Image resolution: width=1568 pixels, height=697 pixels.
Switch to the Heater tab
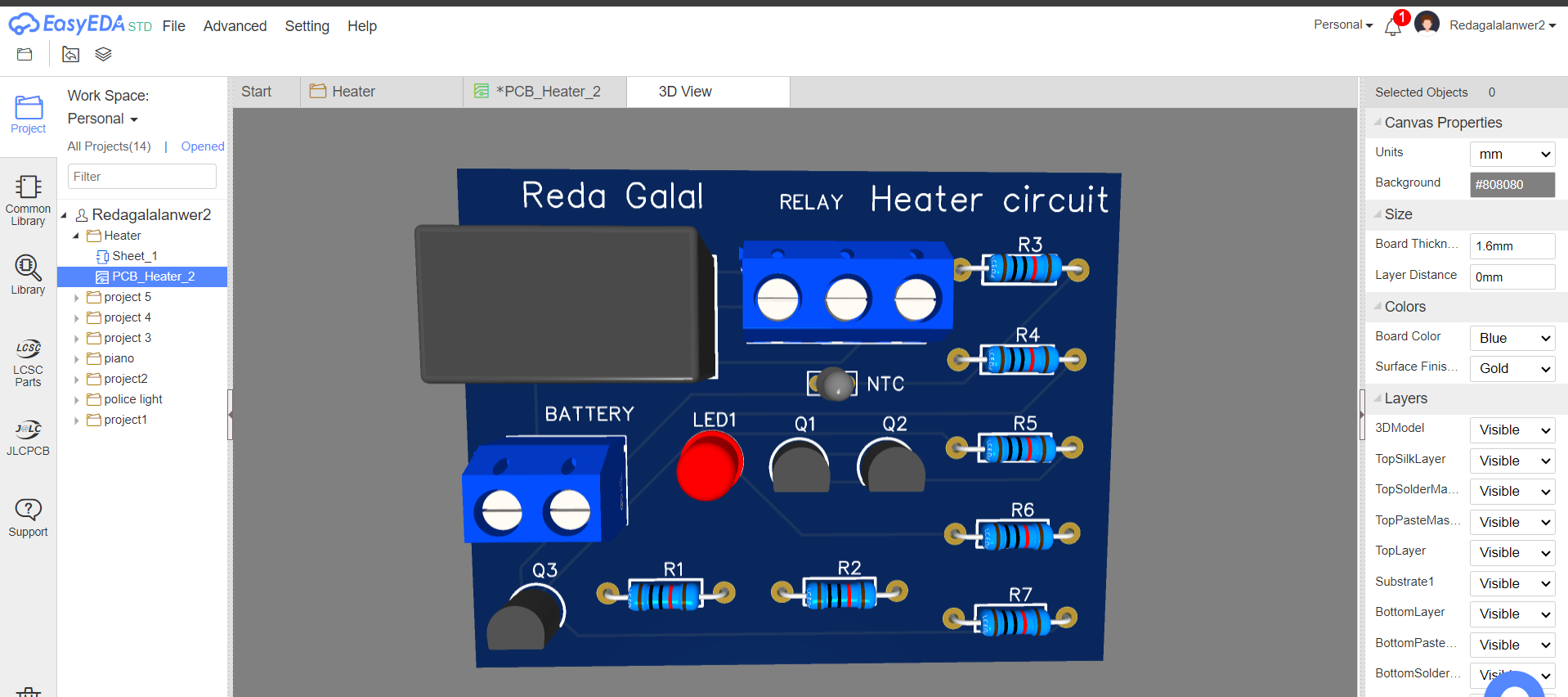point(382,92)
